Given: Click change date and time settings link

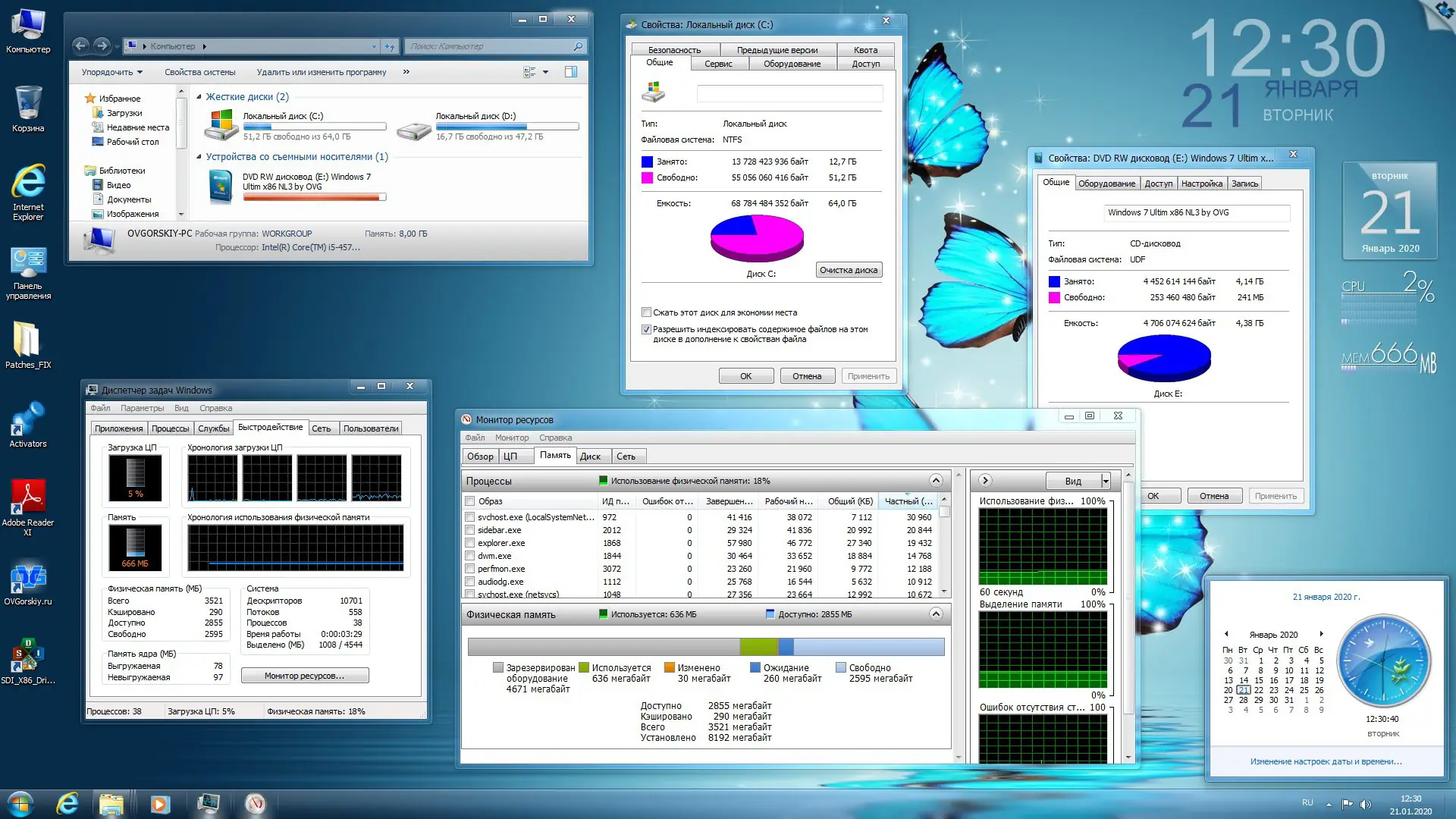Looking at the screenshot, I should [1326, 761].
